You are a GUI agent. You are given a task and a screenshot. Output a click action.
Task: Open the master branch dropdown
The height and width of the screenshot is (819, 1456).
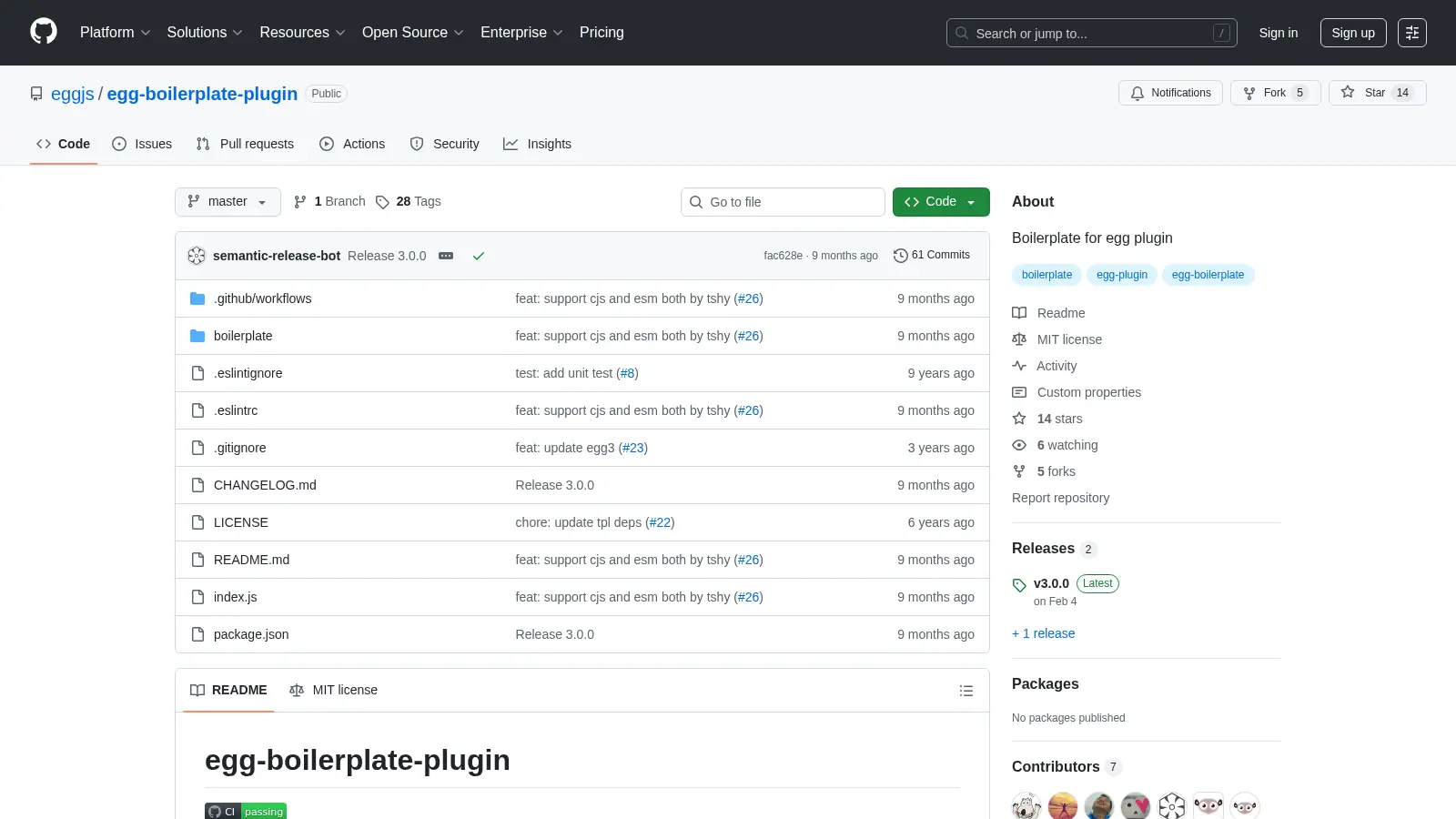coord(227,202)
